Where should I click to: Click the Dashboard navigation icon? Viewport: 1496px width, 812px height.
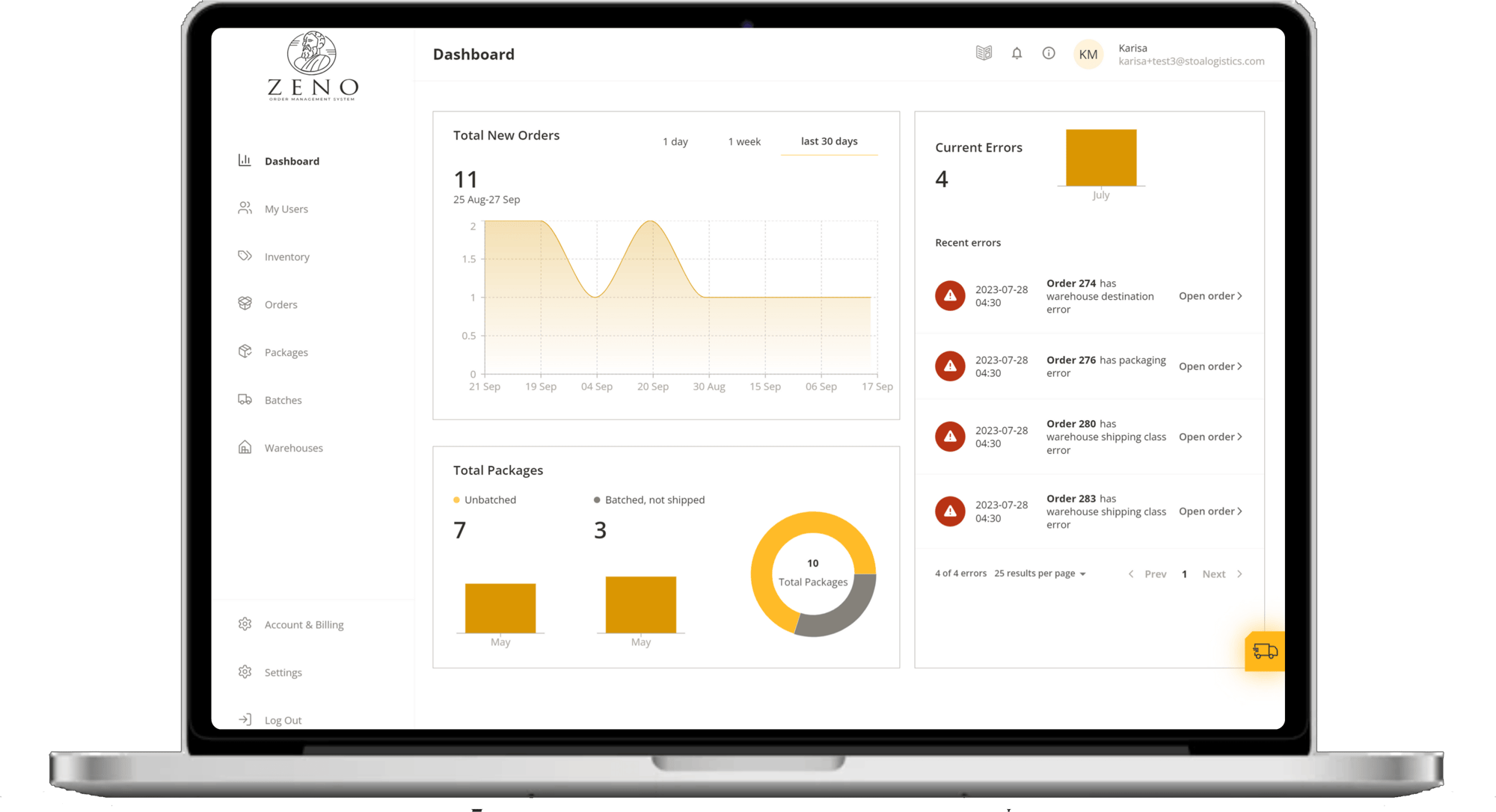(243, 161)
